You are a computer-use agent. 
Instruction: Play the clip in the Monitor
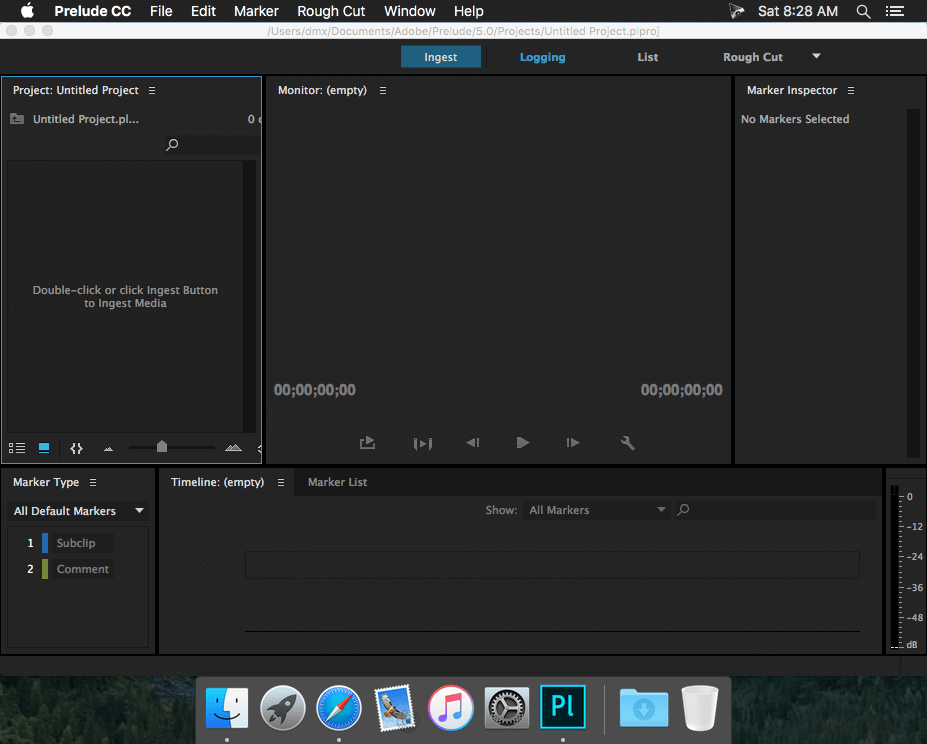click(523, 442)
